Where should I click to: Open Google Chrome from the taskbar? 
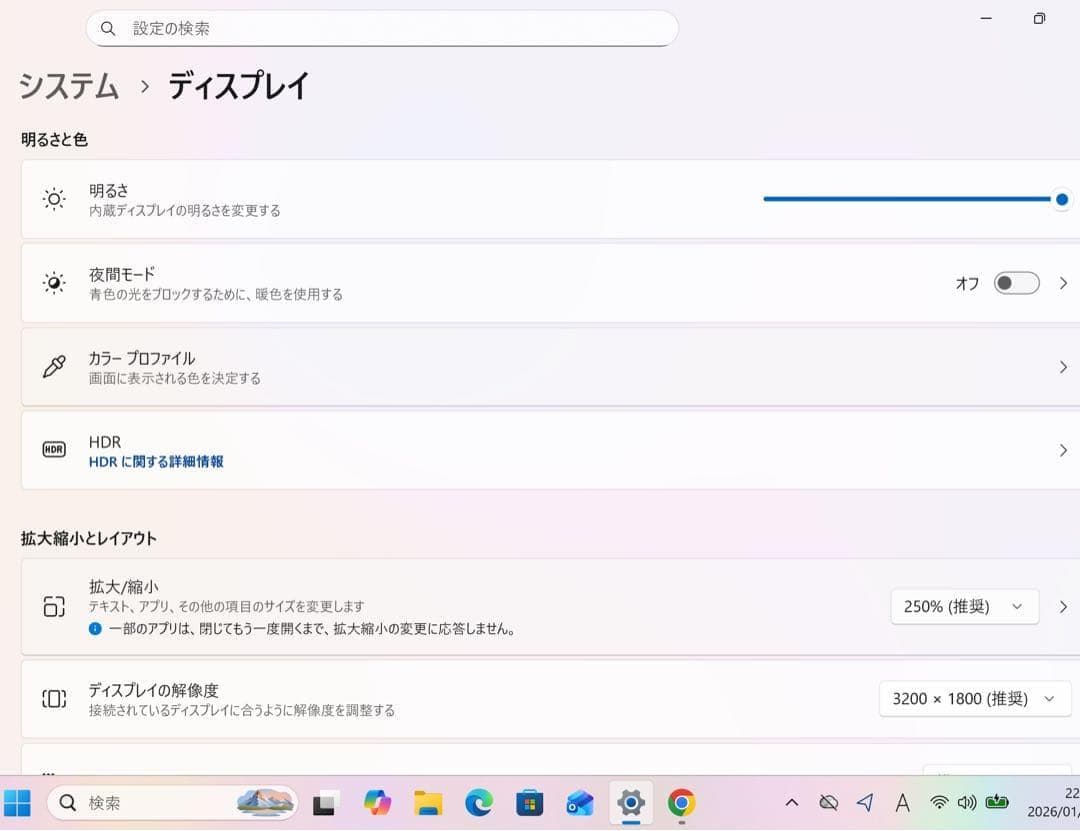click(x=681, y=803)
